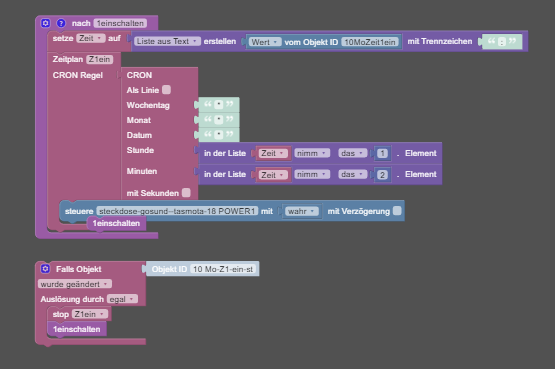Edit the Trennzeichen text value

(502, 42)
